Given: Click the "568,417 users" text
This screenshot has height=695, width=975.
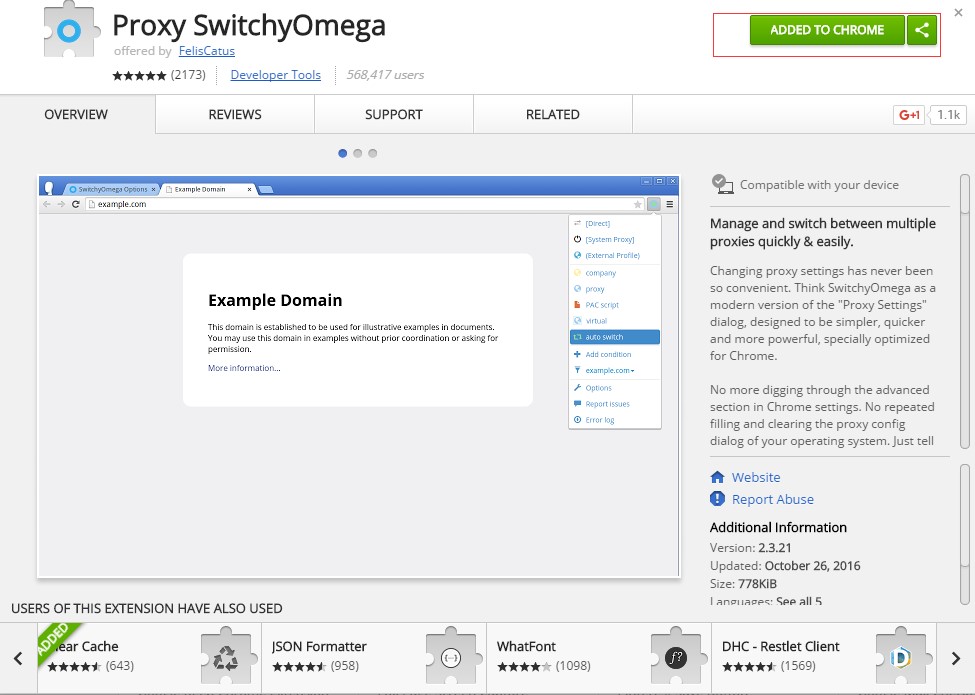Looking at the screenshot, I should coord(386,75).
